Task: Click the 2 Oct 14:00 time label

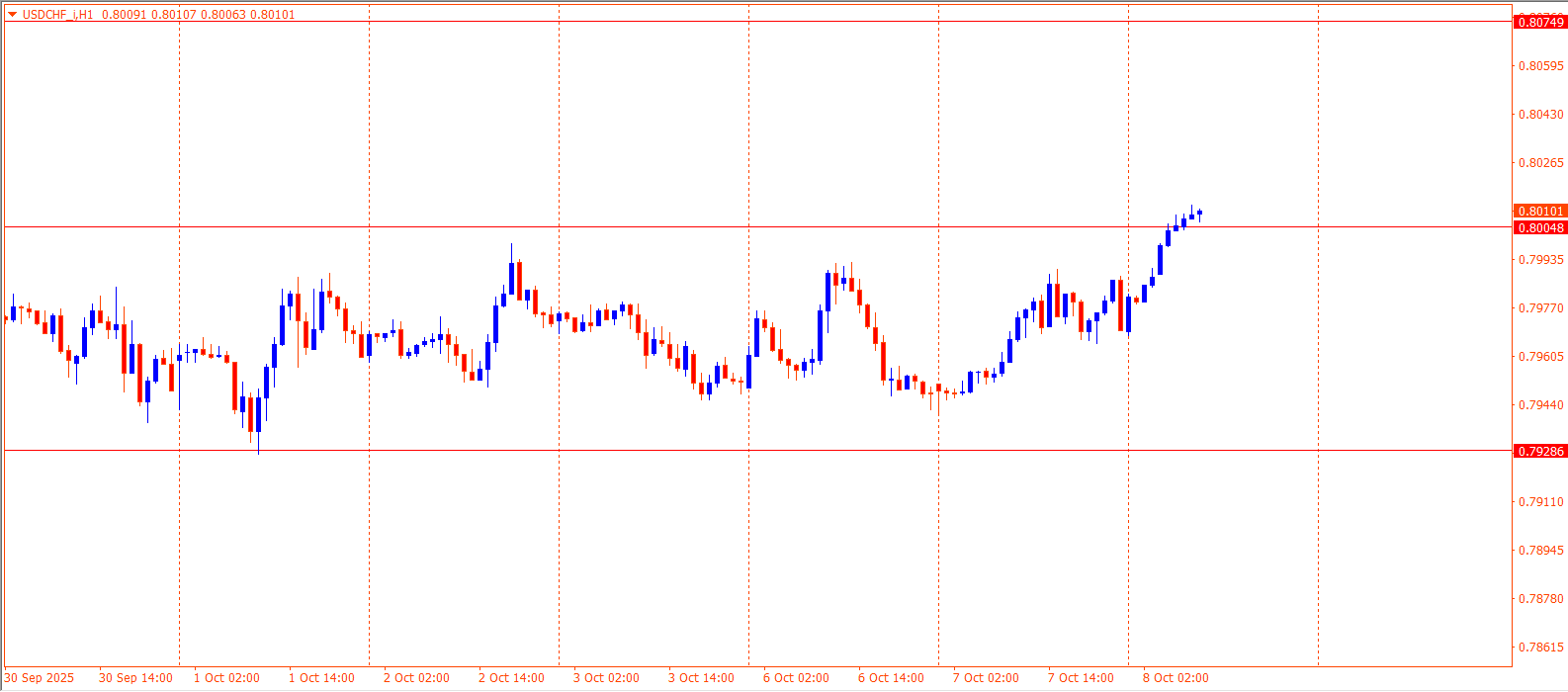Action: [511, 678]
